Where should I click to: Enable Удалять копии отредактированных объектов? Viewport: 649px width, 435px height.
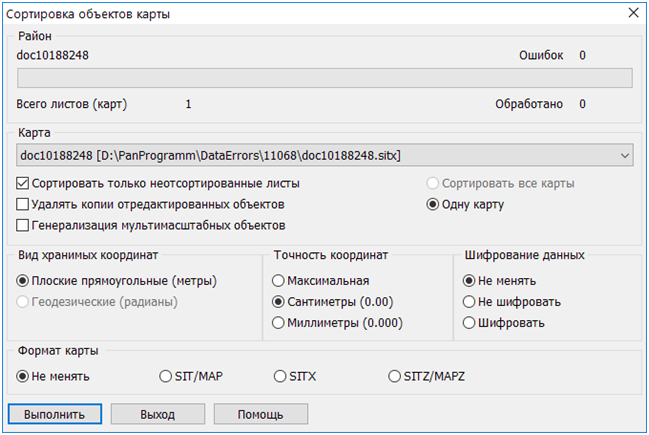coord(24,205)
